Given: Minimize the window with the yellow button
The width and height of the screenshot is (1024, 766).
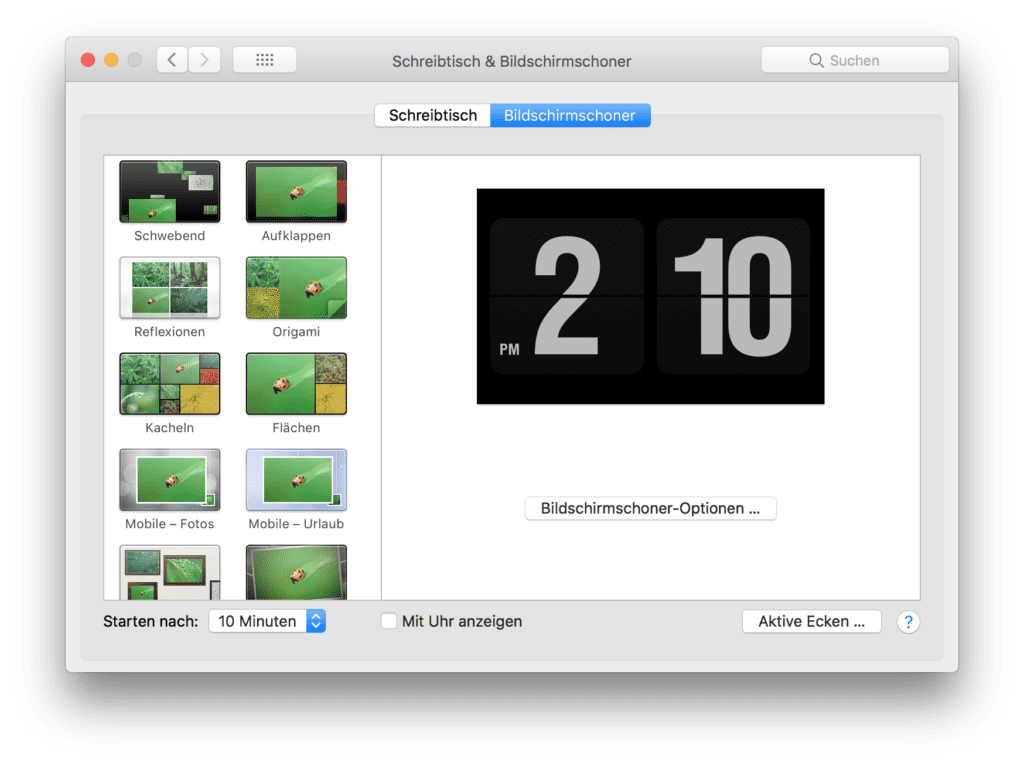Looking at the screenshot, I should (x=112, y=60).
